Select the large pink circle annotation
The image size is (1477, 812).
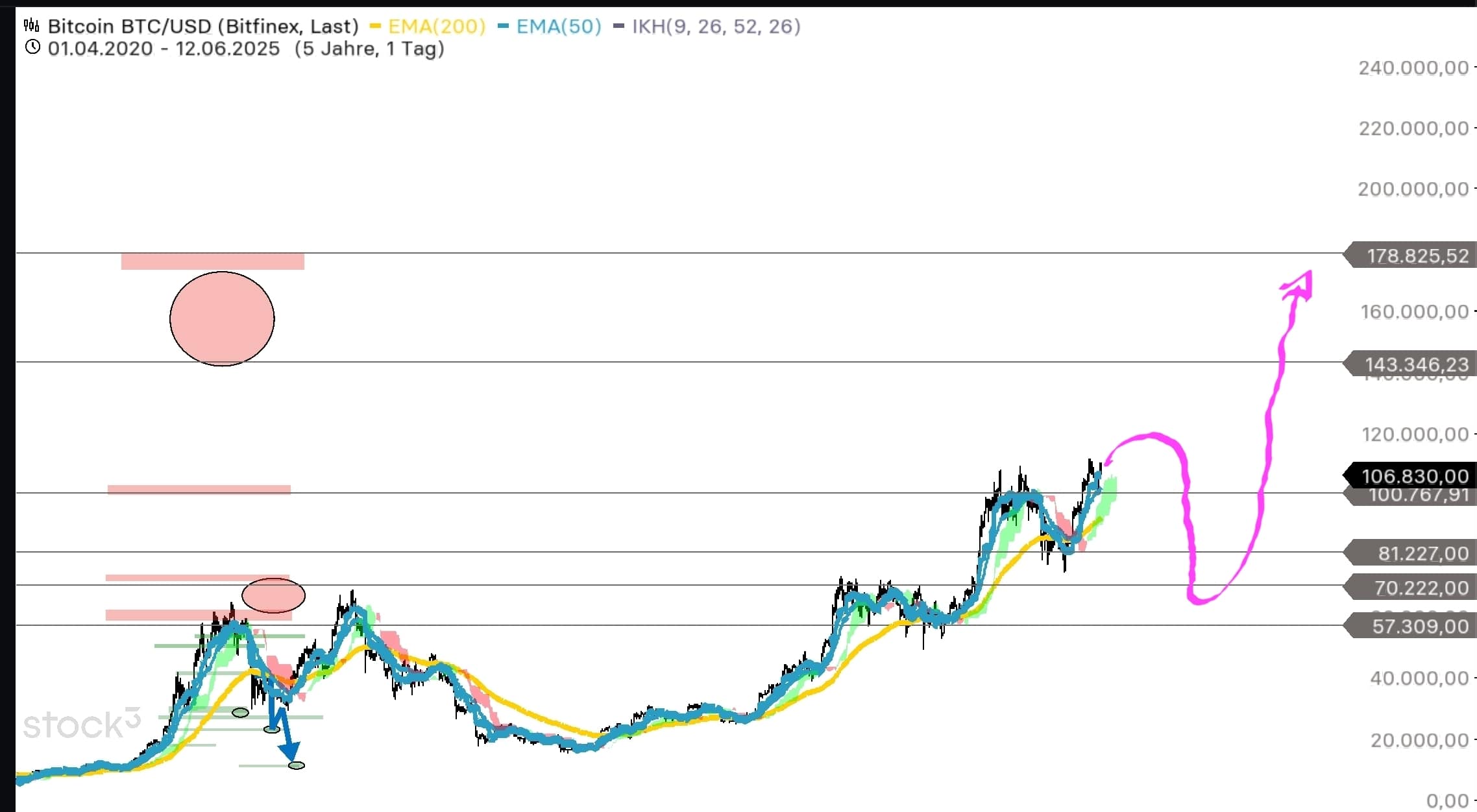[222, 318]
